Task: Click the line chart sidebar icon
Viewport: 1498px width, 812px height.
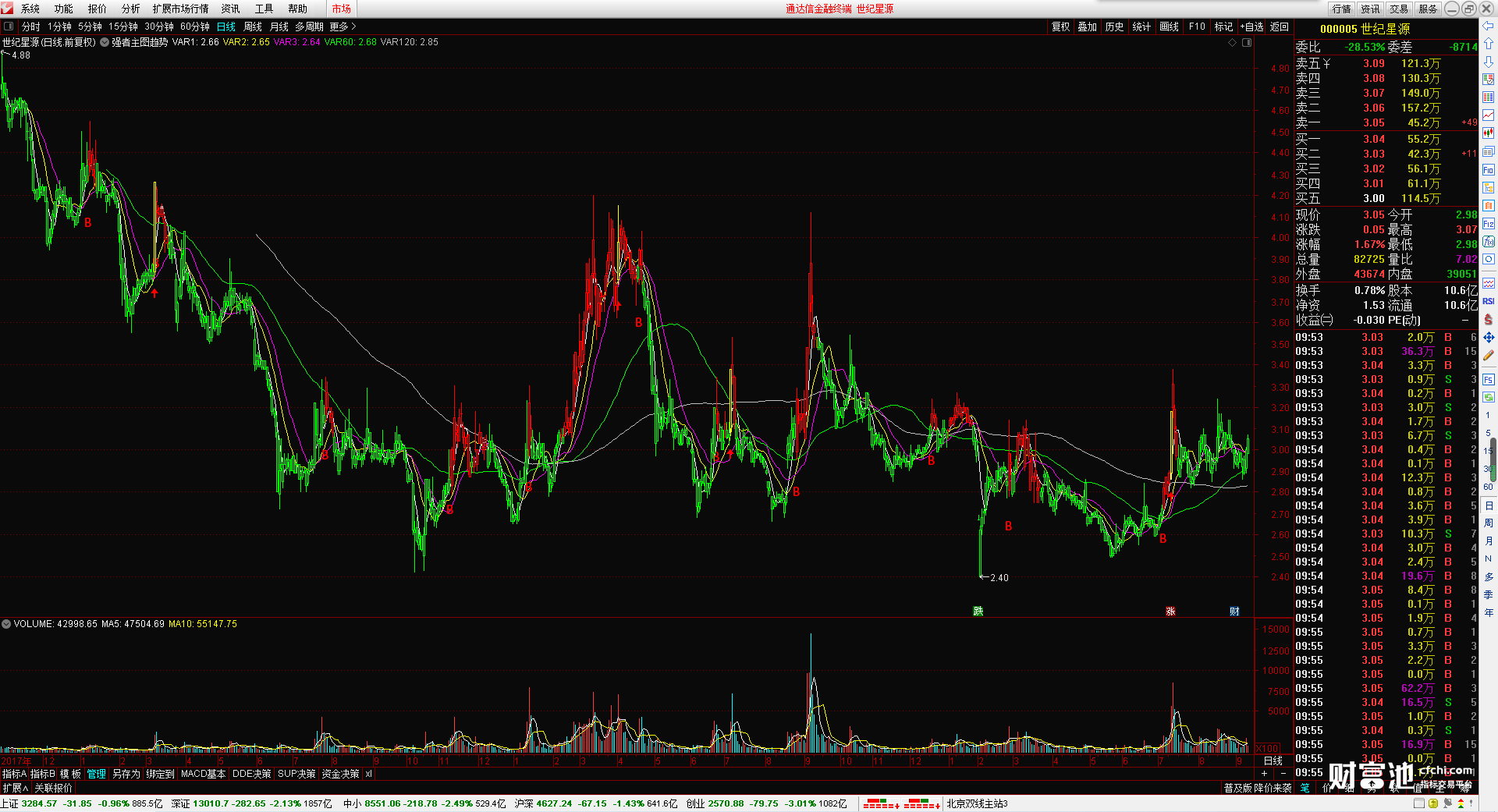Action: (x=1488, y=115)
